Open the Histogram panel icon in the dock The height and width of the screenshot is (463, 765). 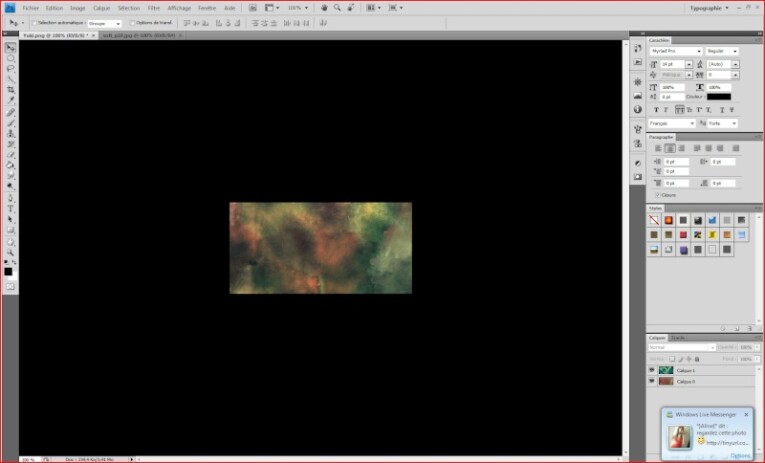click(x=638, y=96)
